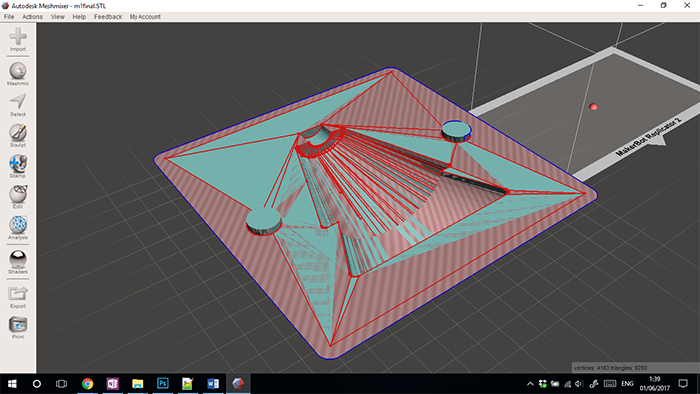Open OneNote from the taskbar

(112, 384)
